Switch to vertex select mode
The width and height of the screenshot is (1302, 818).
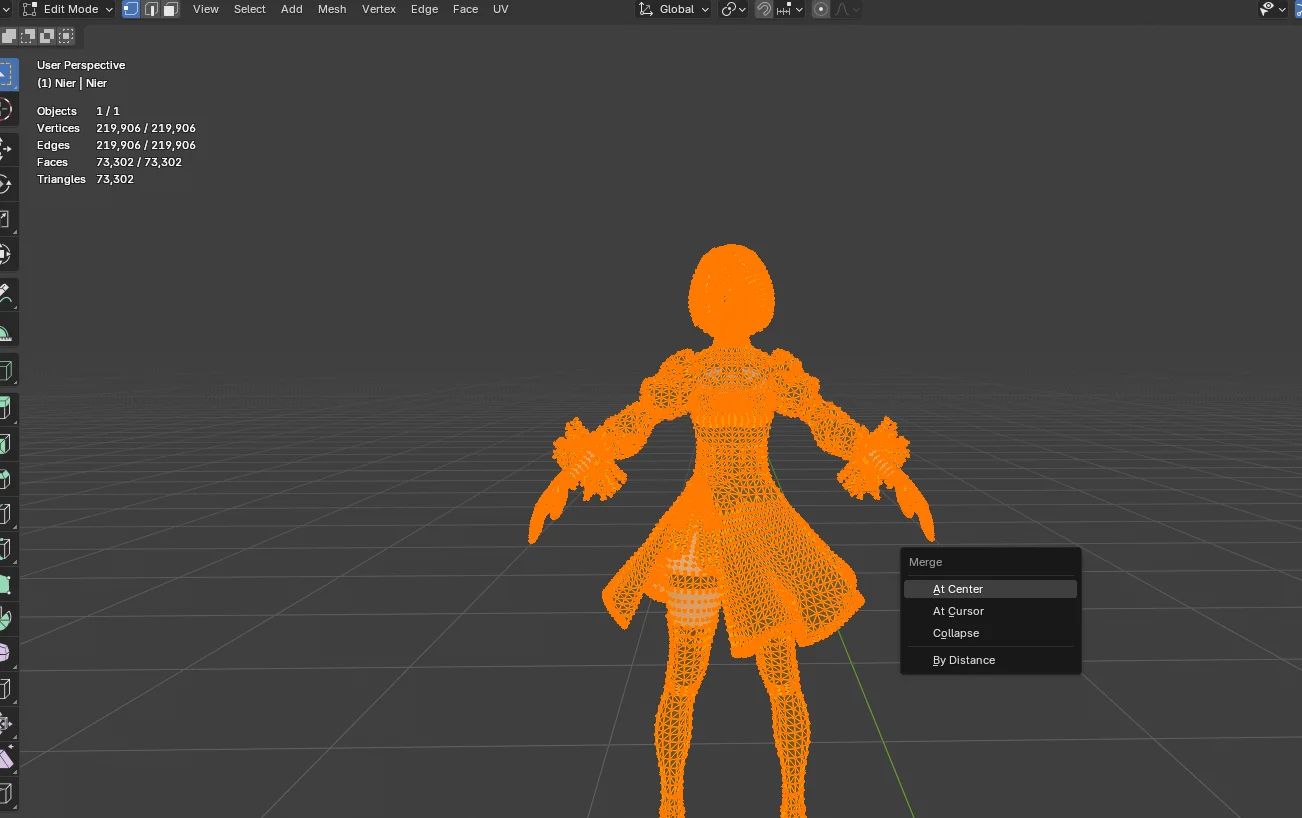(131, 9)
